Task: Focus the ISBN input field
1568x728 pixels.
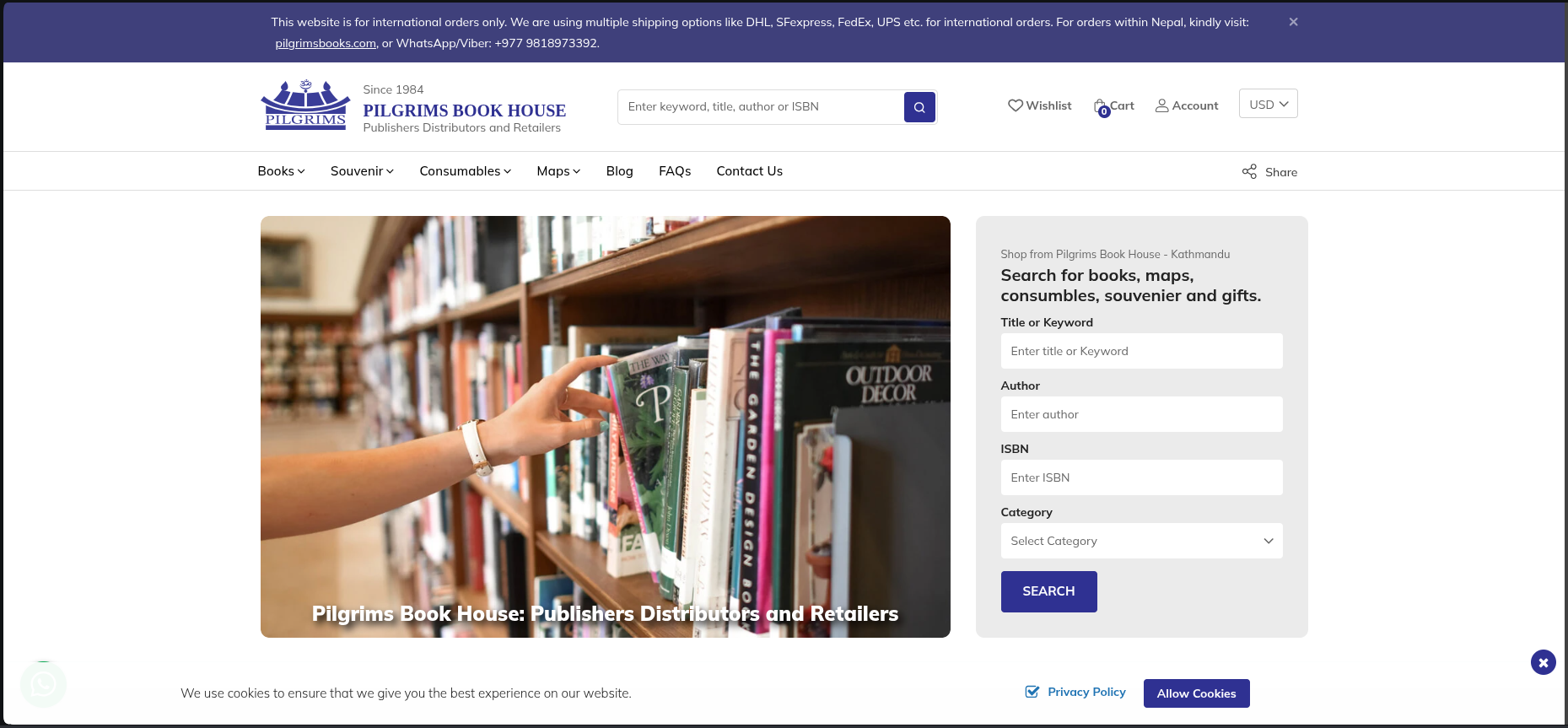Action: pos(1141,477)
